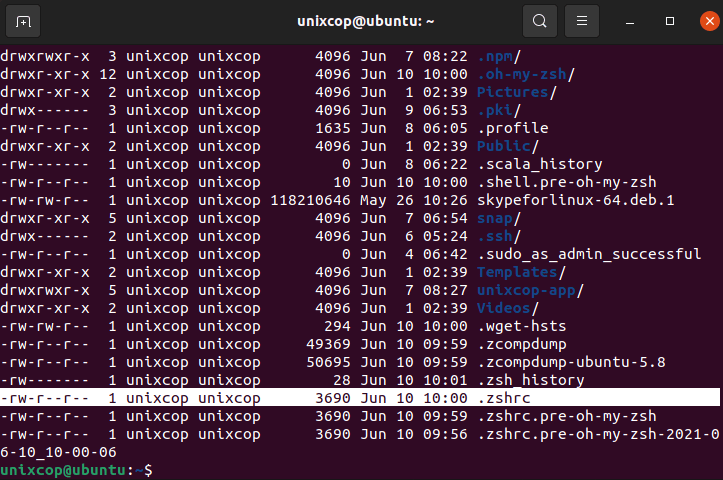Viewport: 723px width, 480px height.
Task: Click the Templates/ directory name
Action: pos(522,273)
